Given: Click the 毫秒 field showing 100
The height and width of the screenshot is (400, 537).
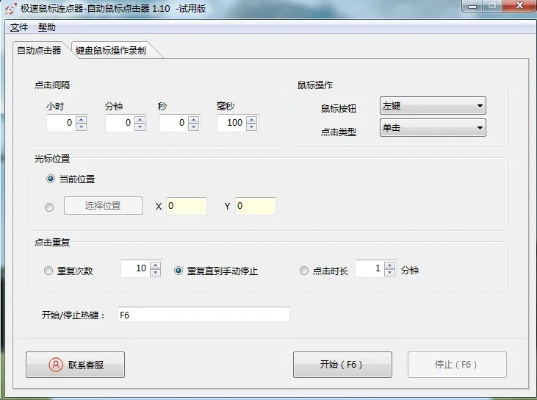Looking at the screenshot, I should click(x=232, y=123).
